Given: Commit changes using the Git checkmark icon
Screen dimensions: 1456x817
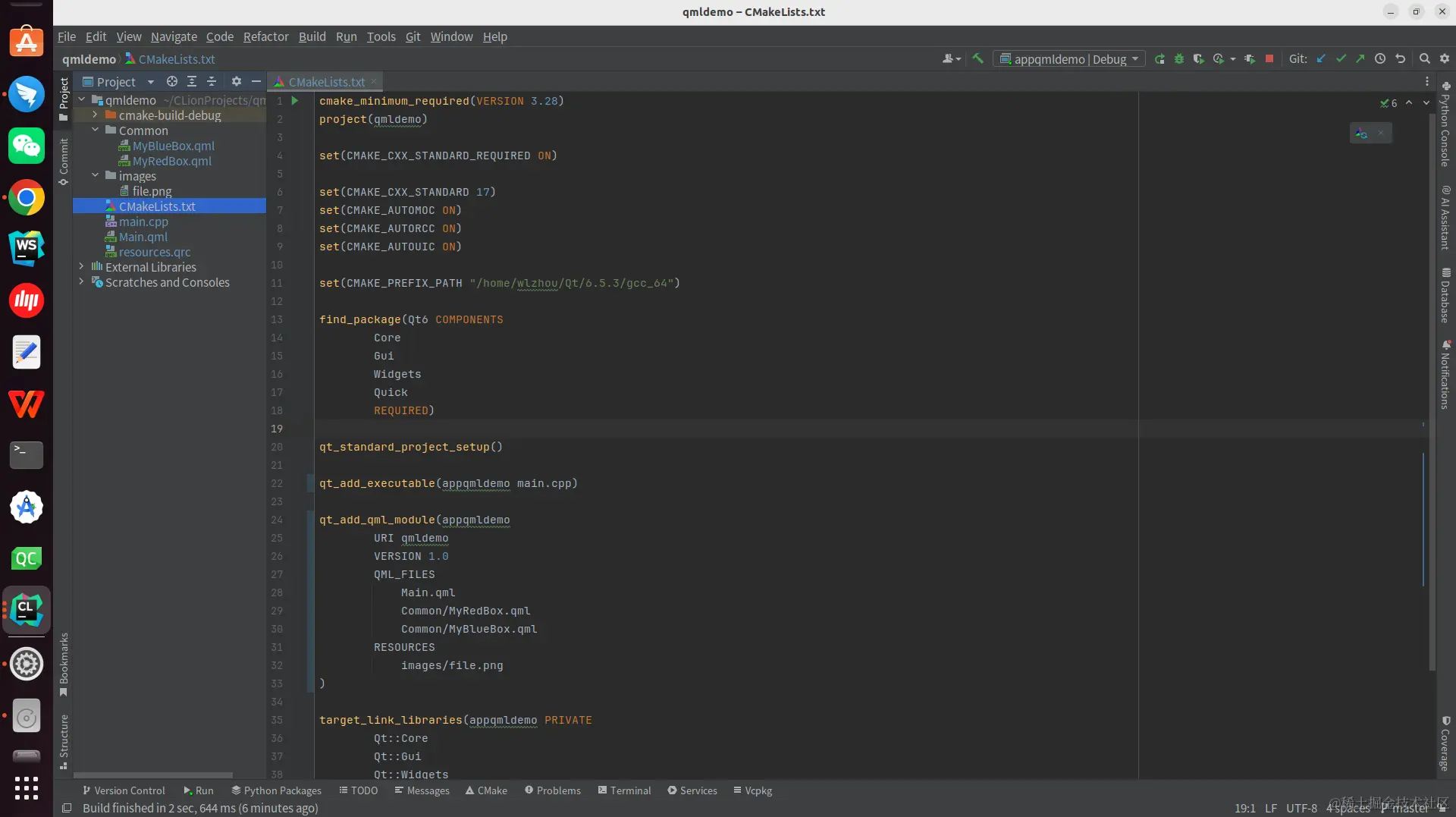Looking at the screenshot, I should (1341, 58).
